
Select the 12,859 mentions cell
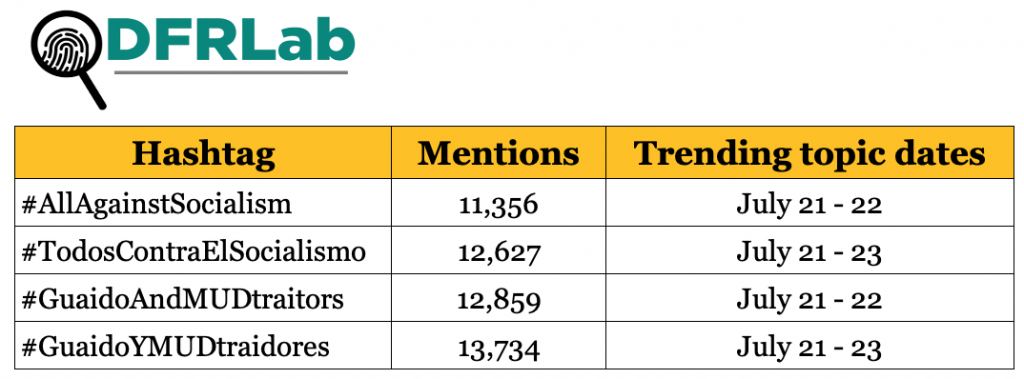(x=498, y=298)
